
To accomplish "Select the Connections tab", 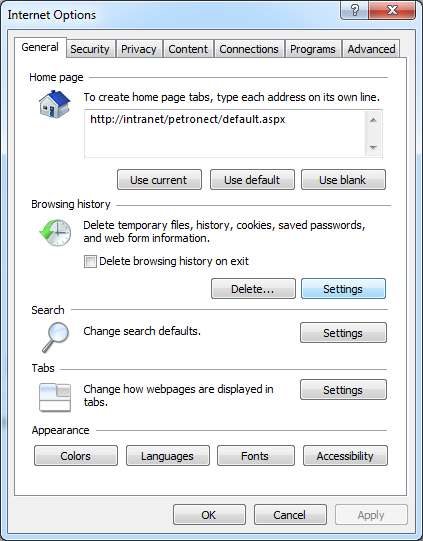I will point(249,49).
